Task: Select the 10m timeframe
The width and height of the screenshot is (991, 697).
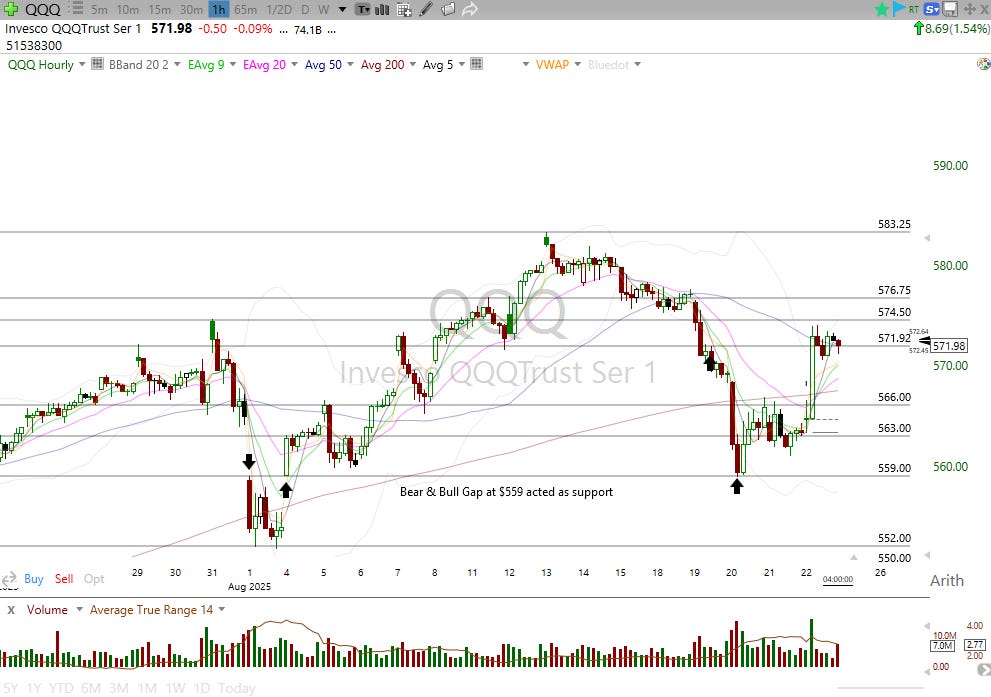Action: click(x=128, y=9)
